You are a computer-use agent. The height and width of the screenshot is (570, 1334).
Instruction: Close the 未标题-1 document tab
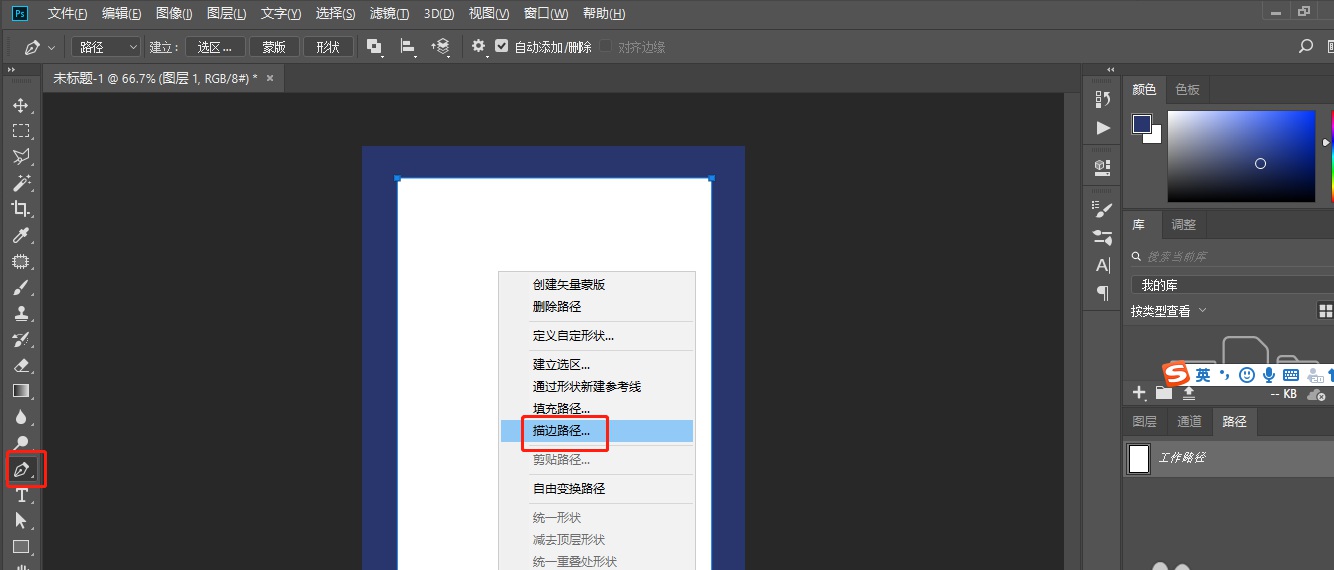click(x=270, y=77)
